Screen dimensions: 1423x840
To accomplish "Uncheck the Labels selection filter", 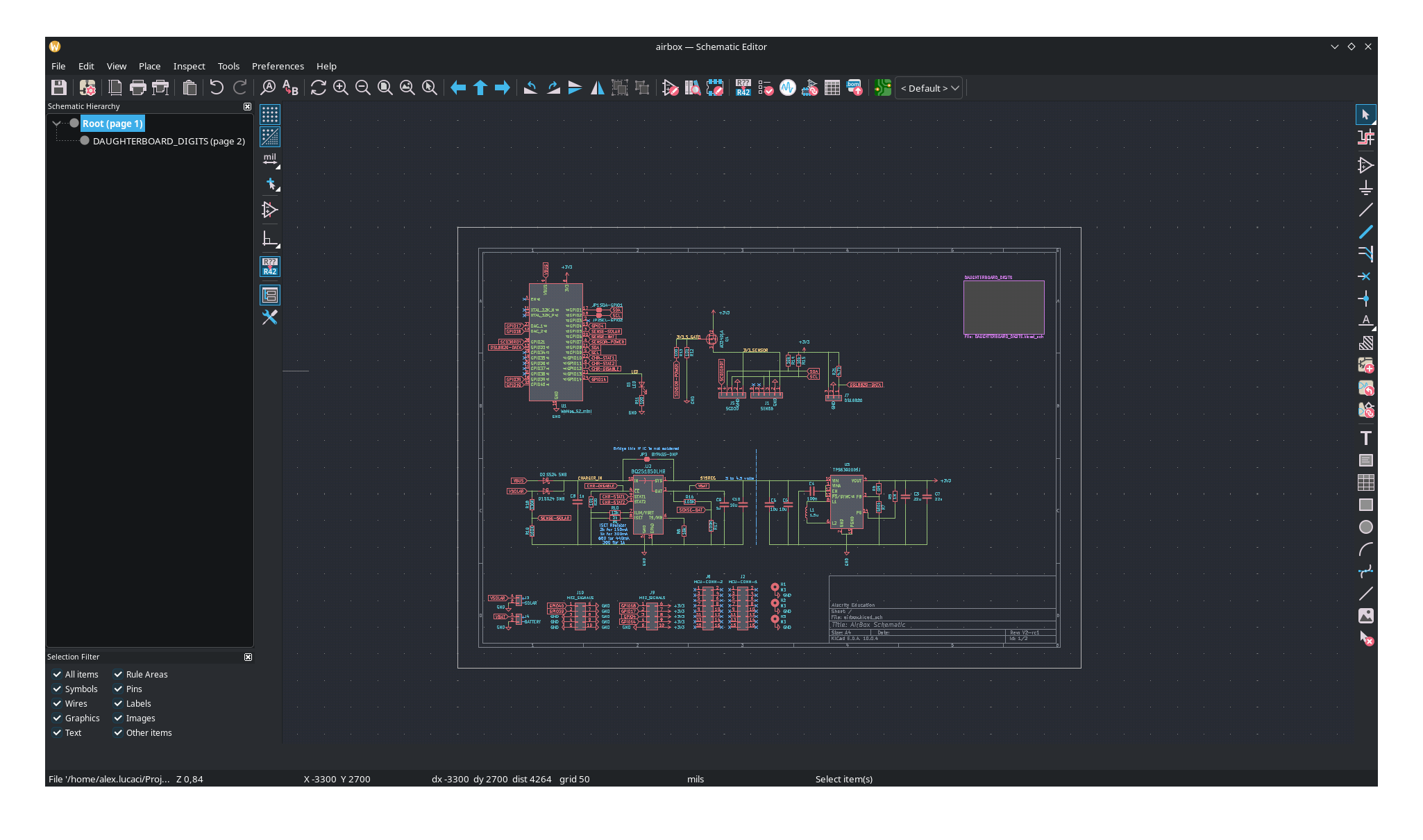I will point(118,703).
